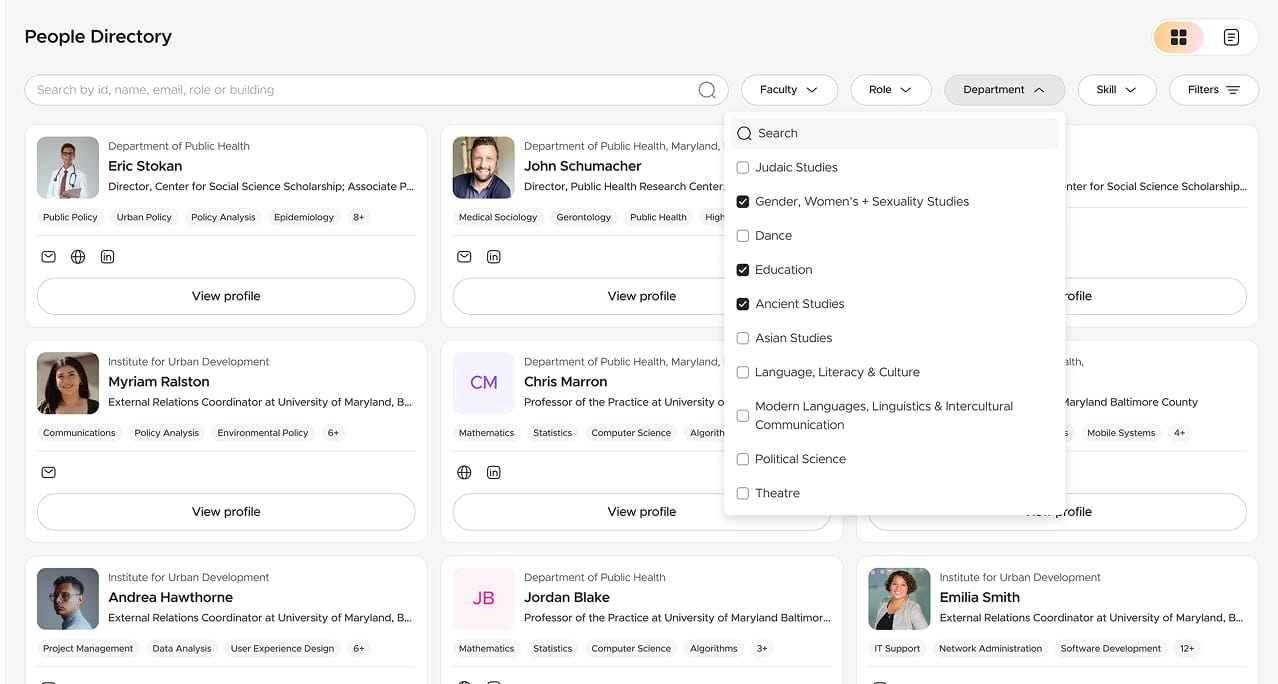This screenshot has height=684, width=1278.
Task: View Myriam Ralston's profile
Action: click(x=226, y=512)
